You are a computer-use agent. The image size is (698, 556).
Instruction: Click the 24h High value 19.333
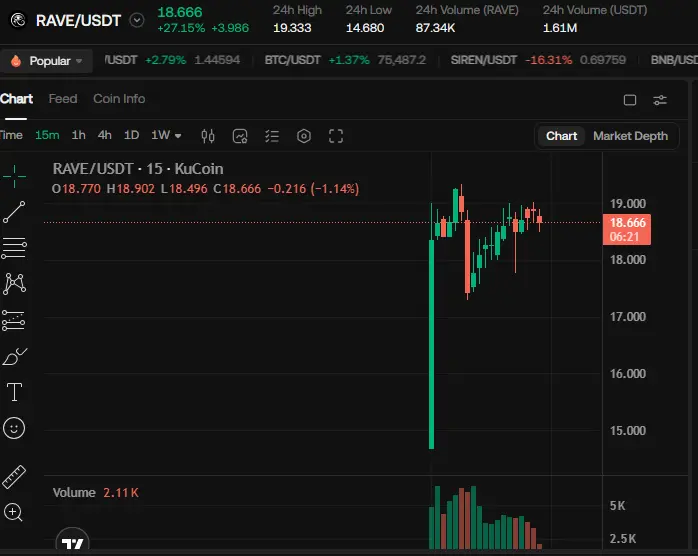(x=292, y=28)
